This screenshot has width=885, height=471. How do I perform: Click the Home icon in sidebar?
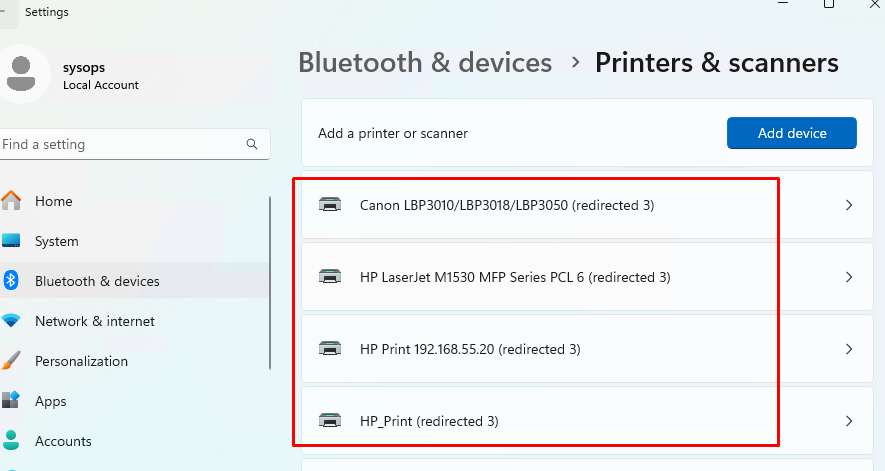click(x=12, y=201)
